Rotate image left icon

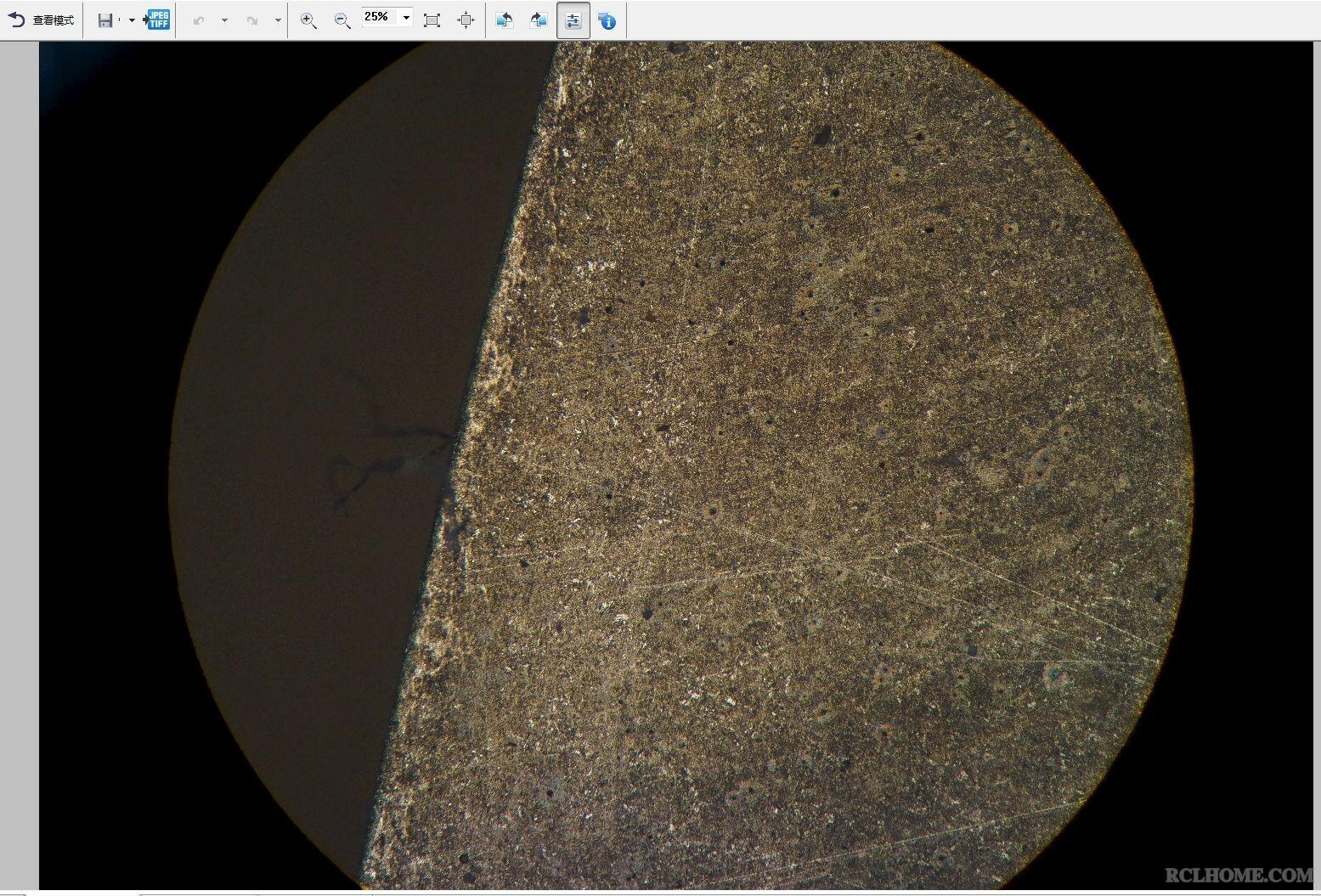pyautogui.click(x=505, y=20)
